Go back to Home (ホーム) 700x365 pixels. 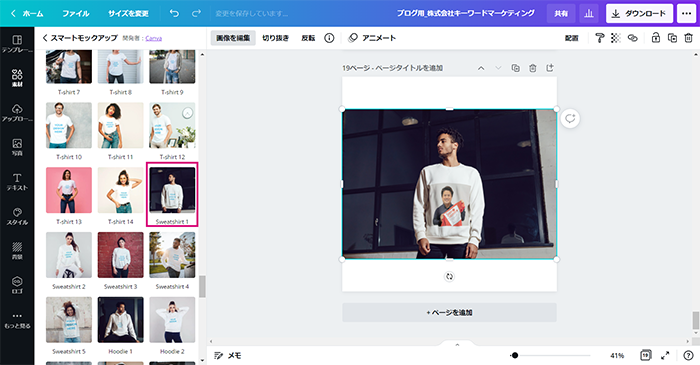(x=27, y=13)
